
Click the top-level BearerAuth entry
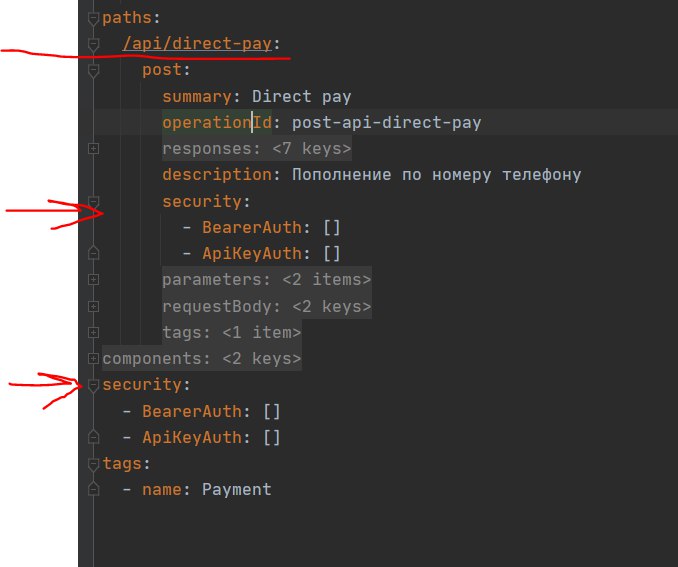coord(192,411)
